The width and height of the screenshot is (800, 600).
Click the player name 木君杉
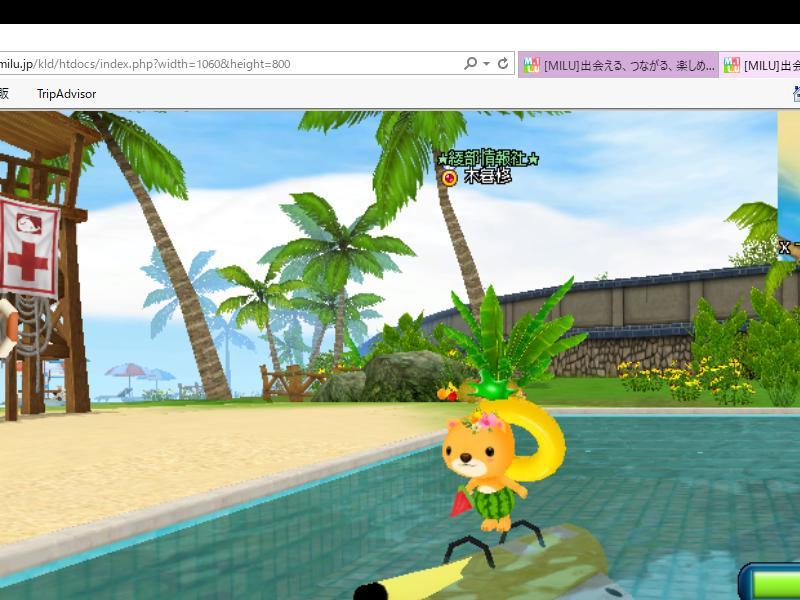[x=488, y=178]
